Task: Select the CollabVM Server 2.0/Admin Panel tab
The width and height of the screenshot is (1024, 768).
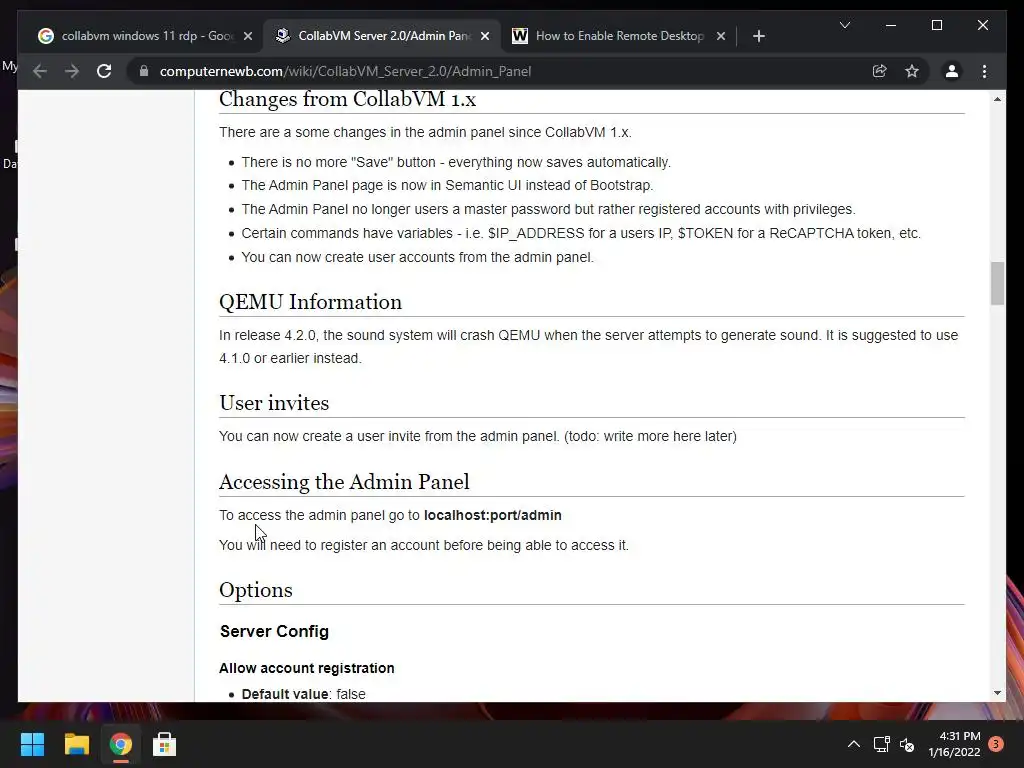Action: coord(382,36)
